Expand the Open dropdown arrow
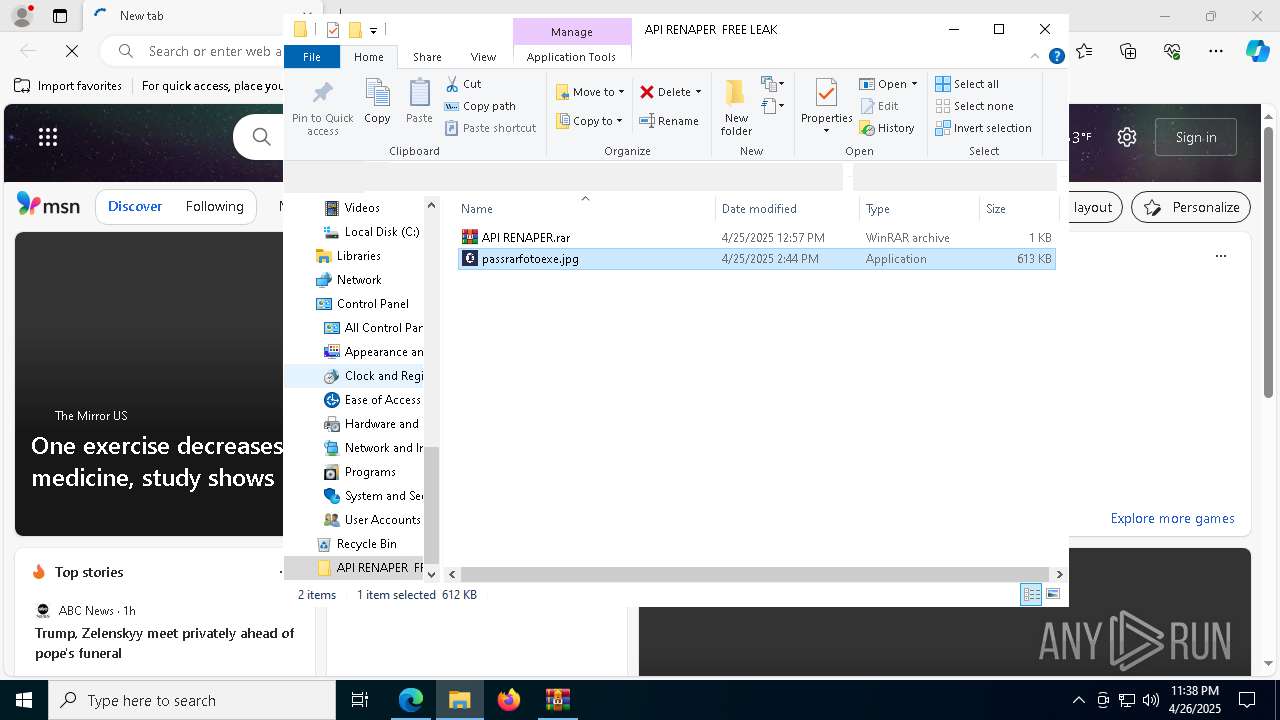1280x720 pixels. click(x=914, y=84)
